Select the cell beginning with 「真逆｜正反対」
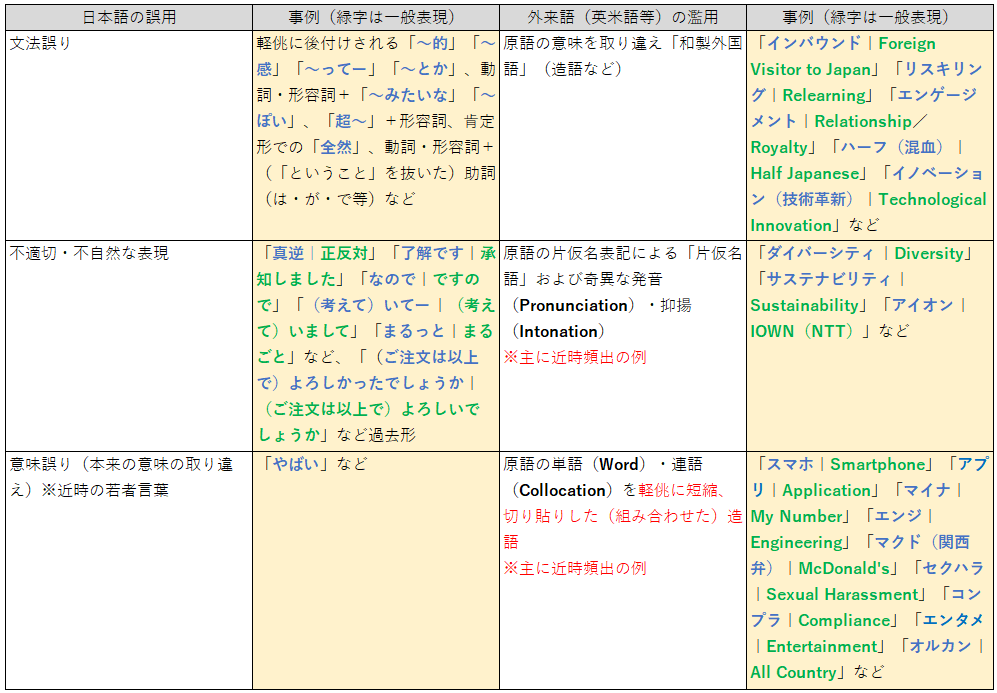This screenshot has width=997, height=693. tap(375, 343)
